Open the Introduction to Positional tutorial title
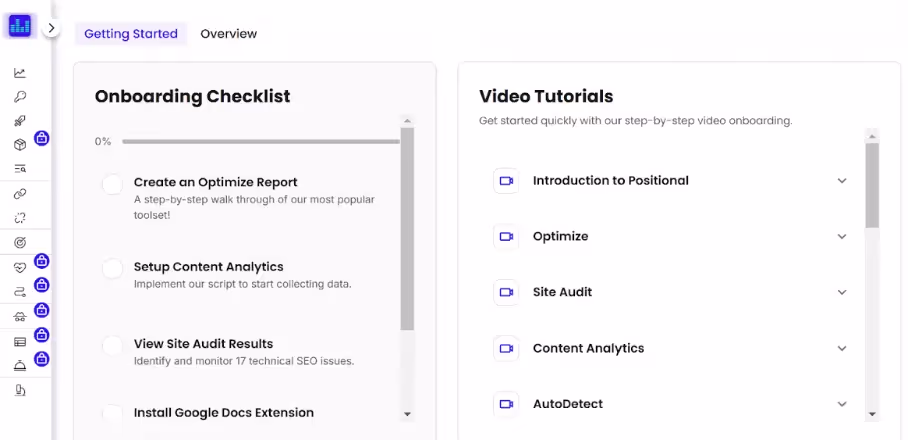The height and width of the screenshot is (440, 908). point(611,181)
